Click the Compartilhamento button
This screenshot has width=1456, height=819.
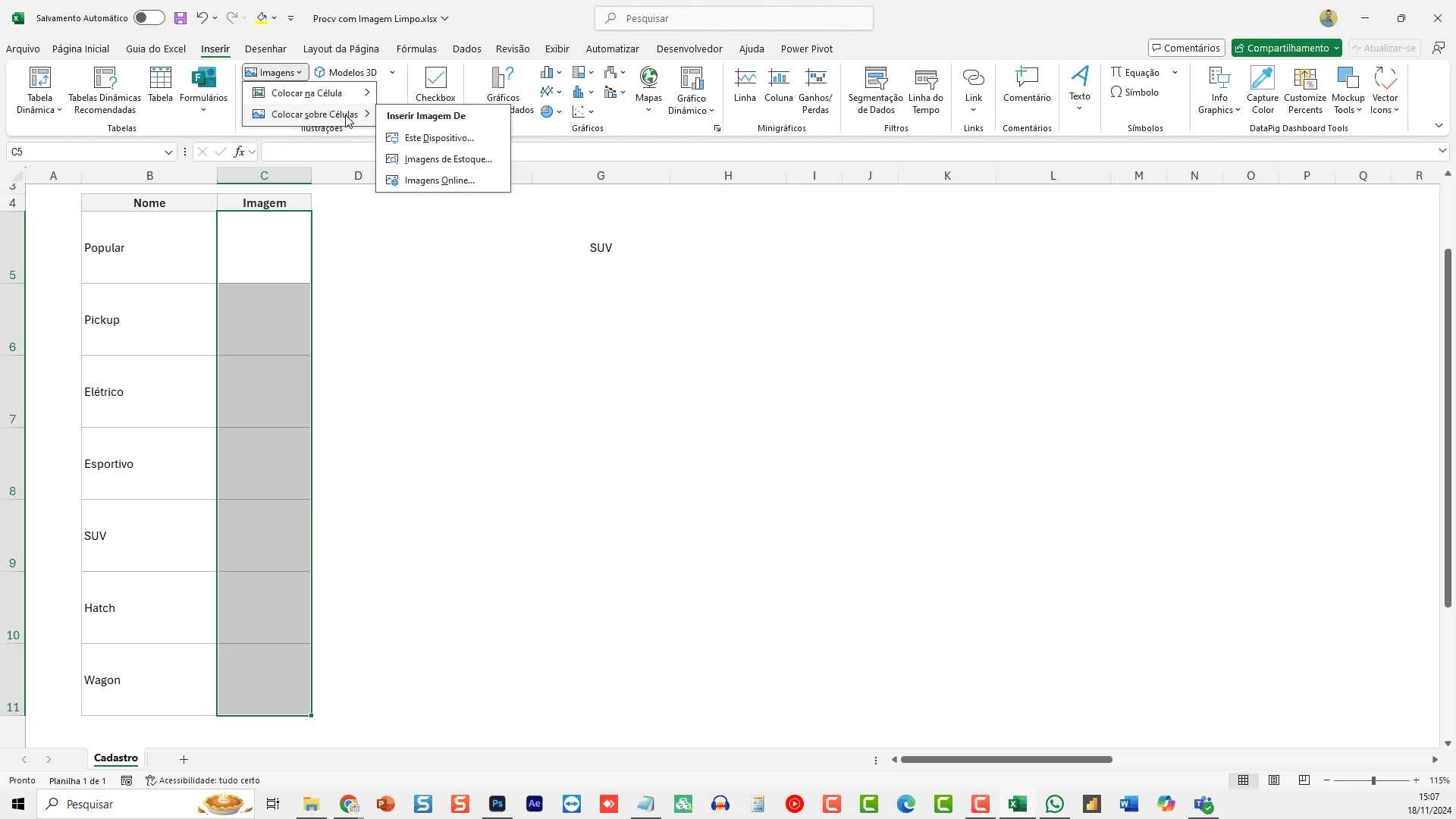1286,48
